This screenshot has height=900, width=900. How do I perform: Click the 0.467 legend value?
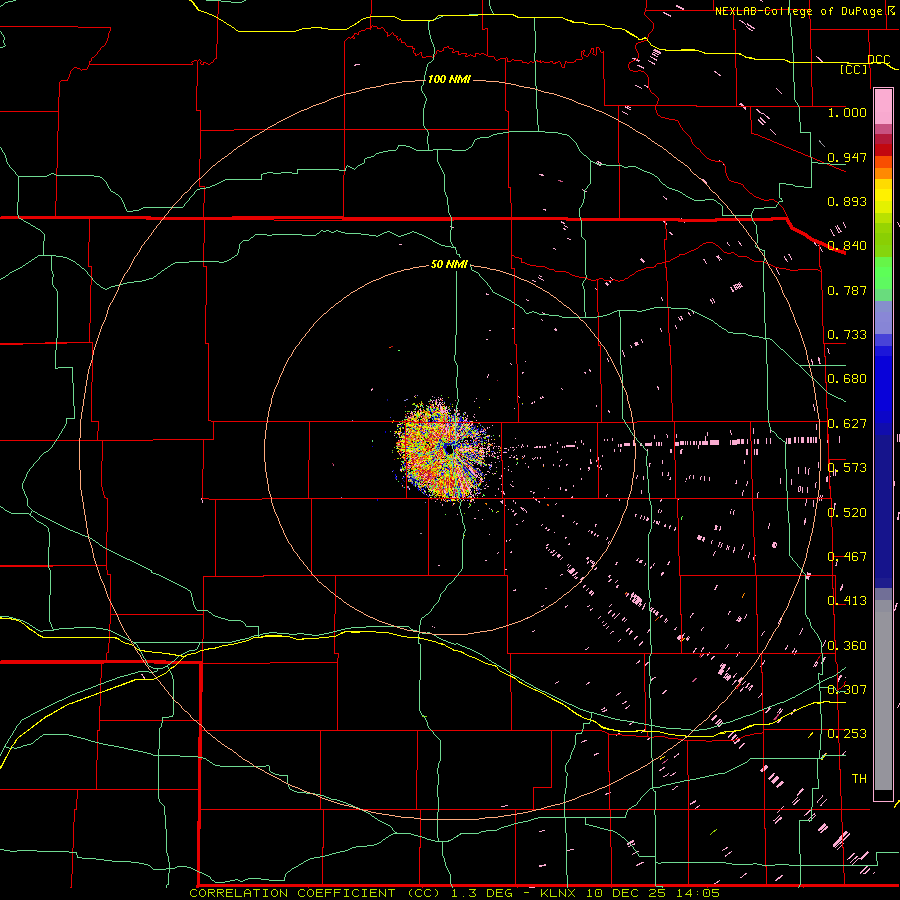(847, 557)
